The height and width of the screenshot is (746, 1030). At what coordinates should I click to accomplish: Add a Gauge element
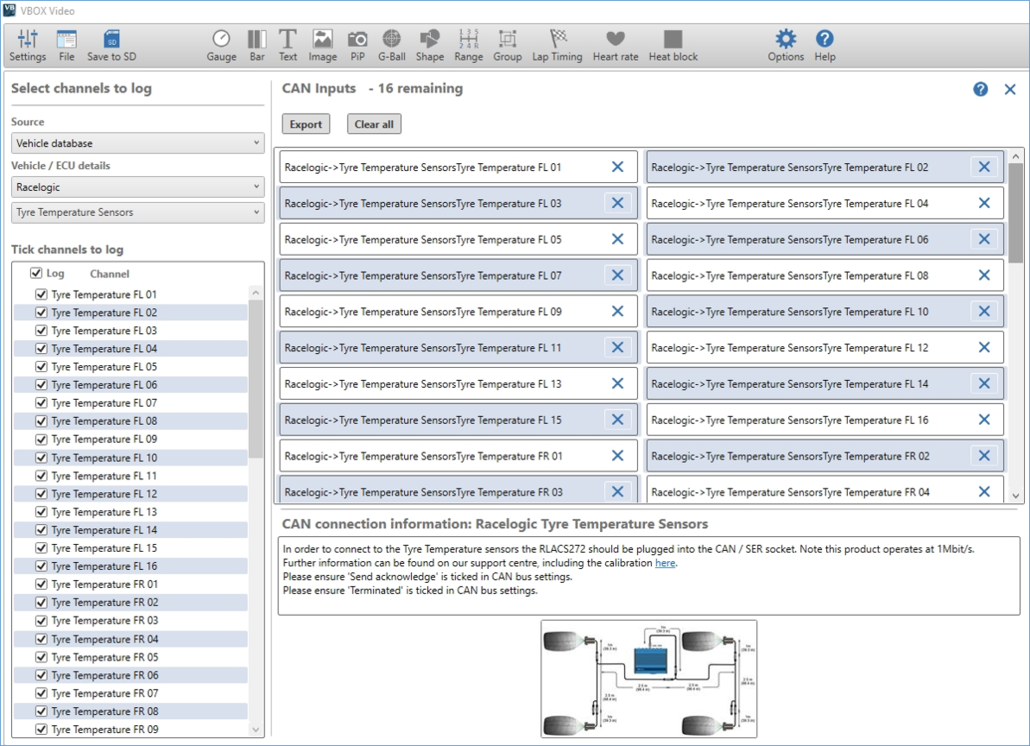click(x=221, y=45)
